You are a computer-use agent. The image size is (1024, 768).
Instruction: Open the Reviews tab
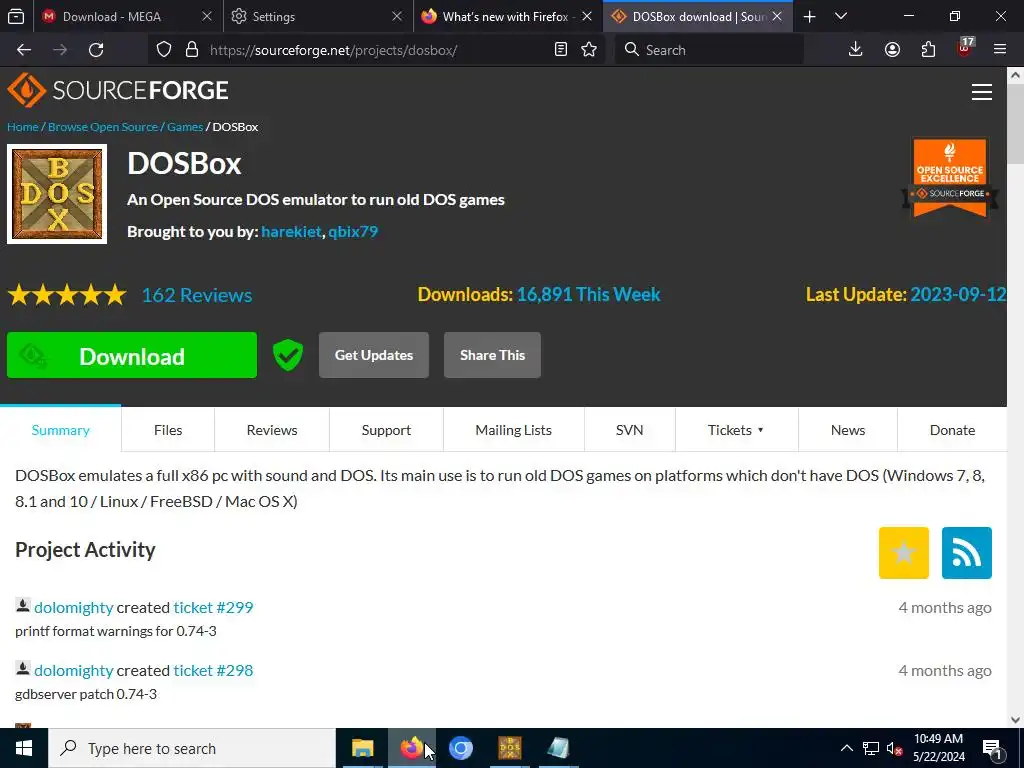click(x=272, y=430)
